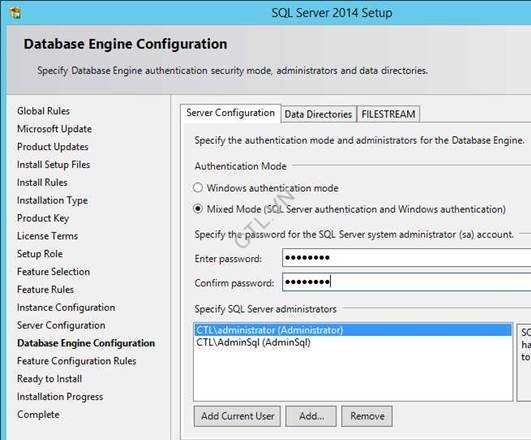
Task: Click Installation Progress step in sidebar
Action: 60,397
